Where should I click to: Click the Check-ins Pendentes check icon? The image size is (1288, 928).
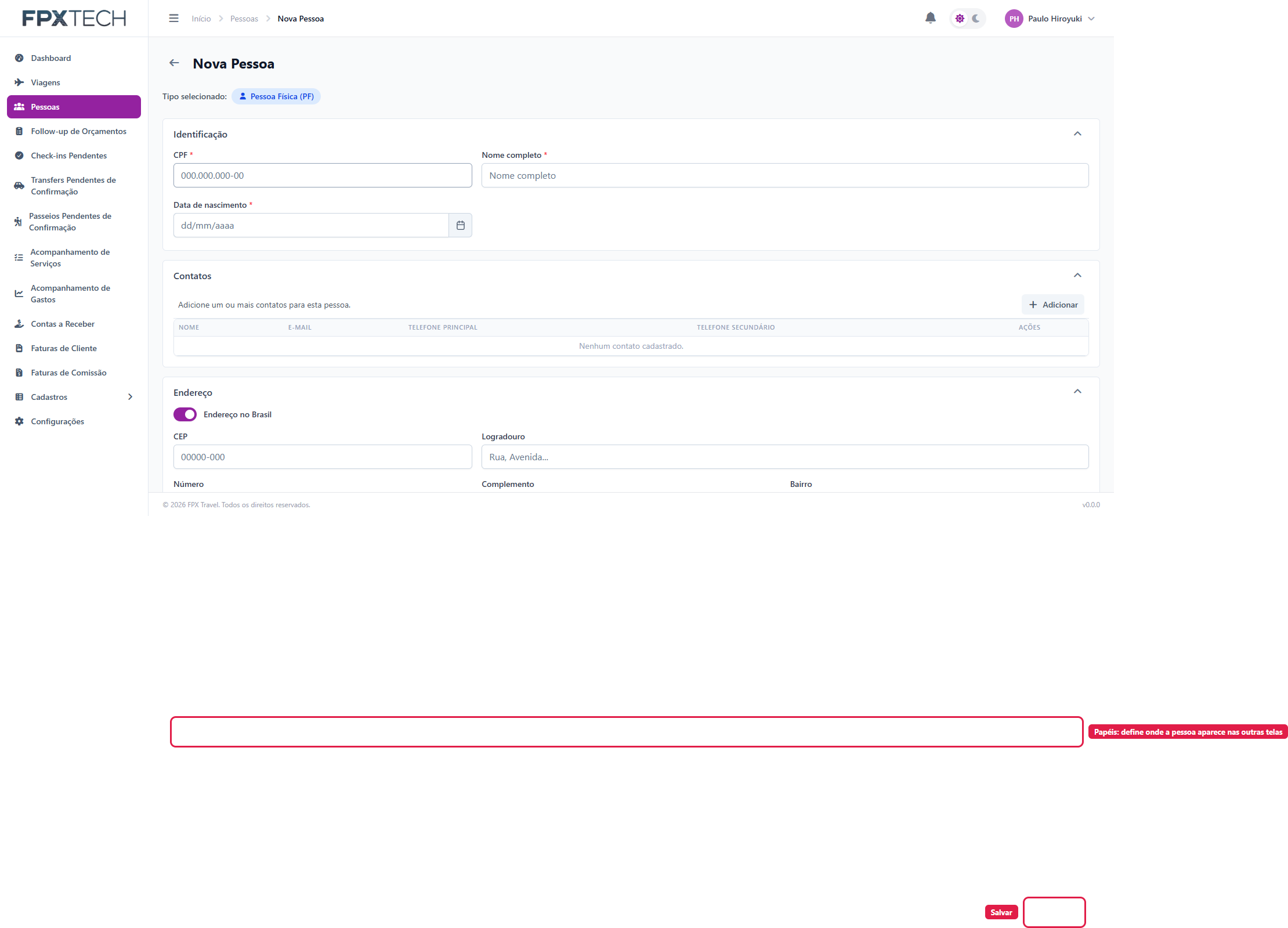(19, 156)
